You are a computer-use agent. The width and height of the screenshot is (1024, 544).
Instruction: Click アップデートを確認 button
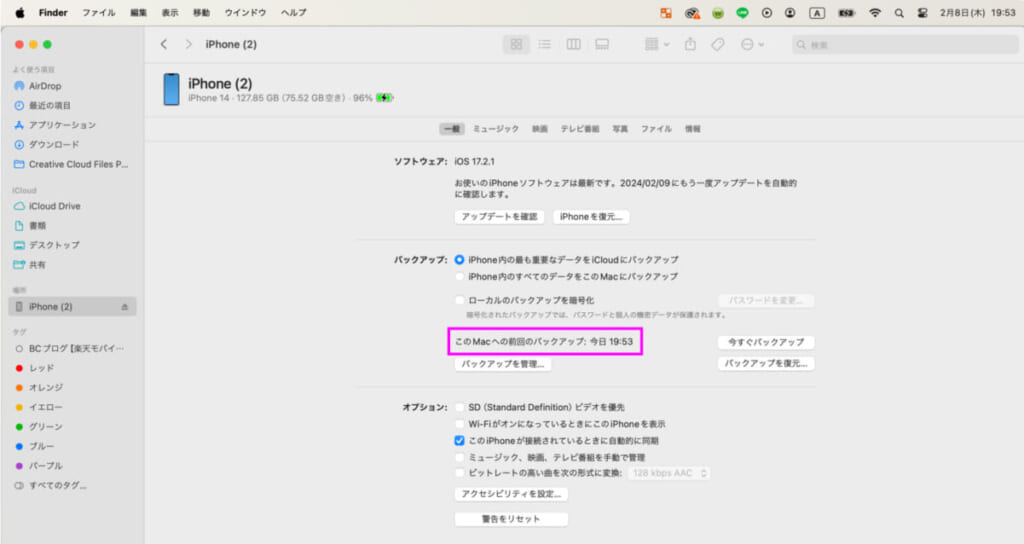pos(500,217)
